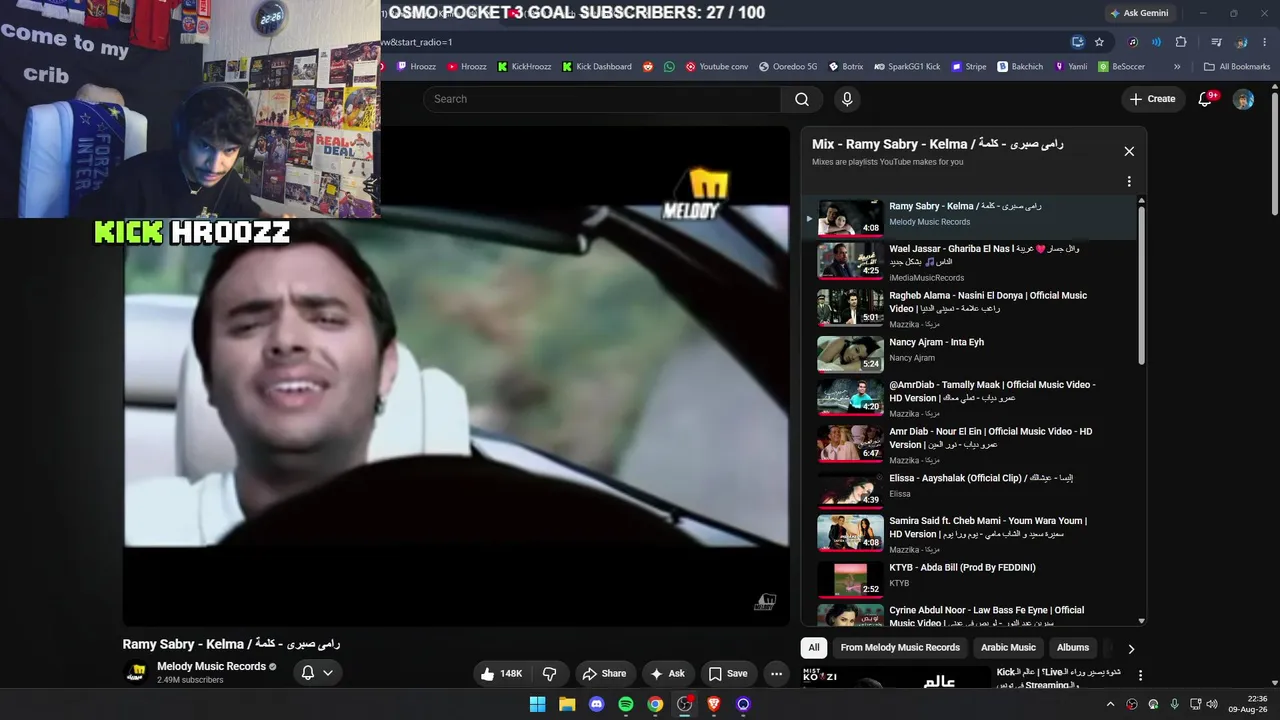Open Chrome three-dot menu
This screenshot has width=1280, height=720.
click(x=1265, y=42)
